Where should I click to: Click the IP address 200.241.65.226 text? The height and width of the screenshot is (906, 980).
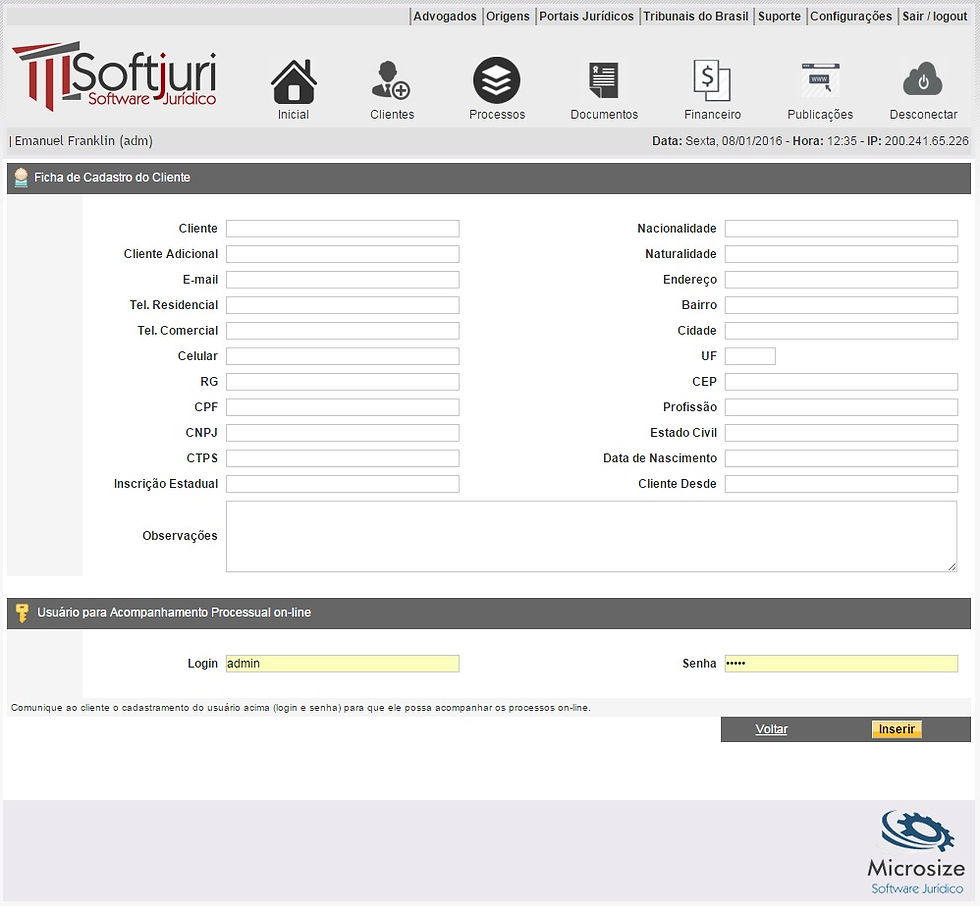926,141
